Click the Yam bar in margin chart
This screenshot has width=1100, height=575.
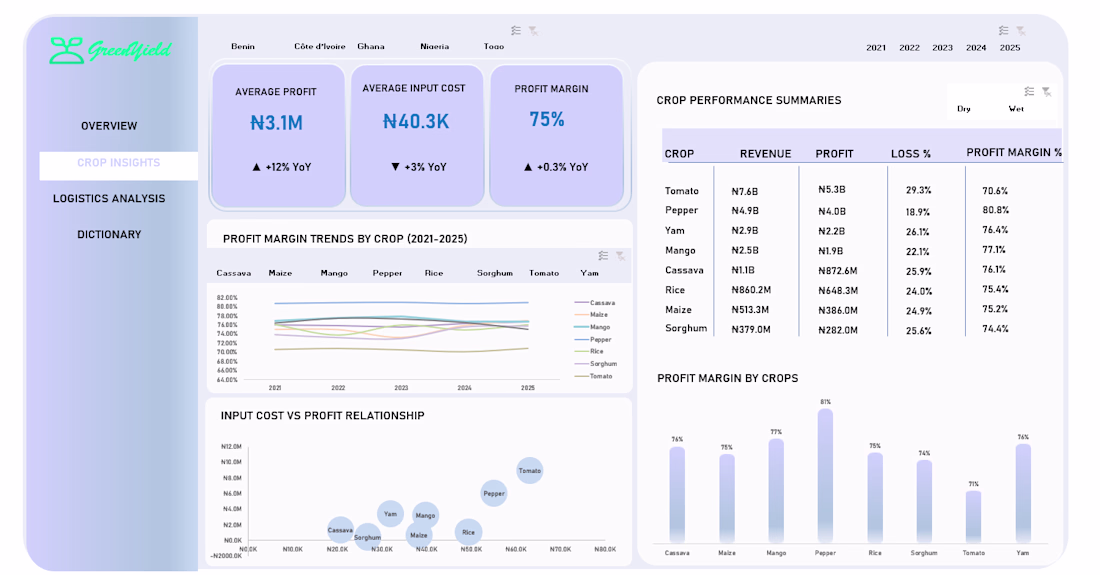coord(1023,494)
